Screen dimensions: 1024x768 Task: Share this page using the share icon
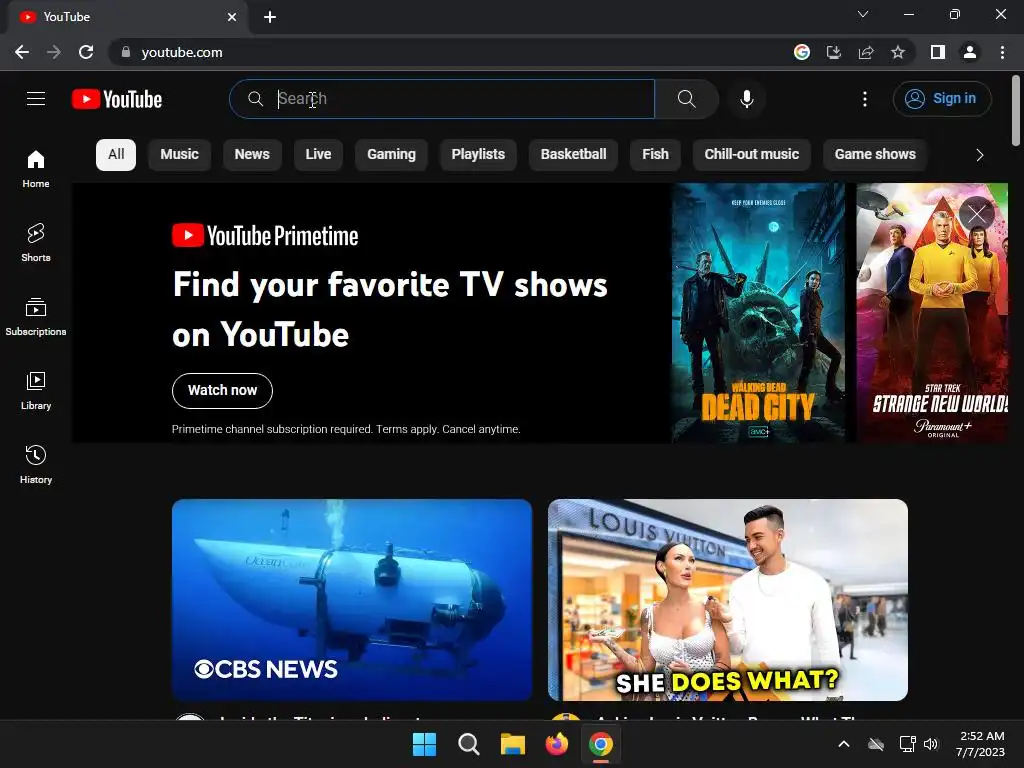click(x=866, y=52)
